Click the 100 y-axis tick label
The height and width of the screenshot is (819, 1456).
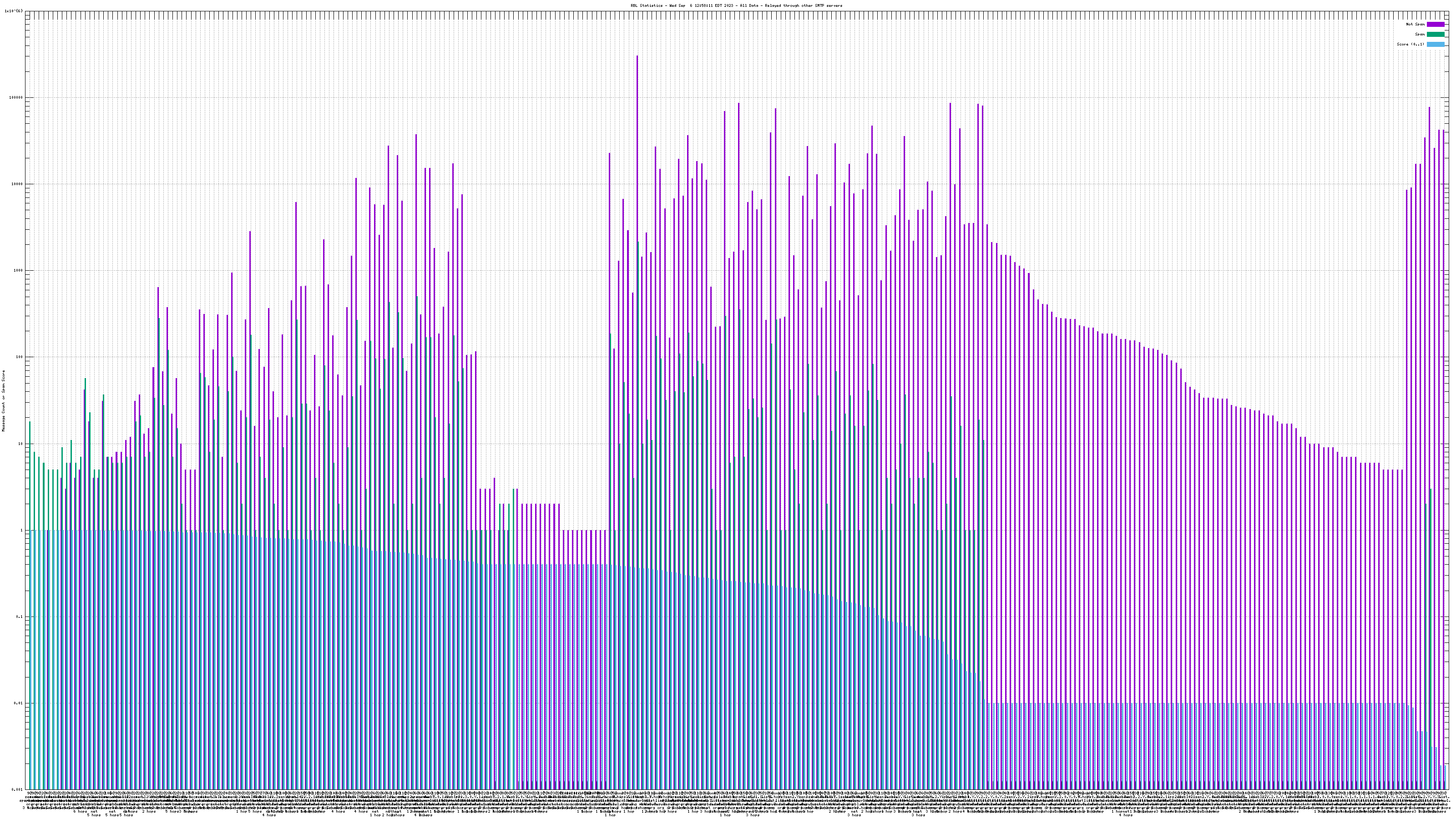(x=19, y=357)
